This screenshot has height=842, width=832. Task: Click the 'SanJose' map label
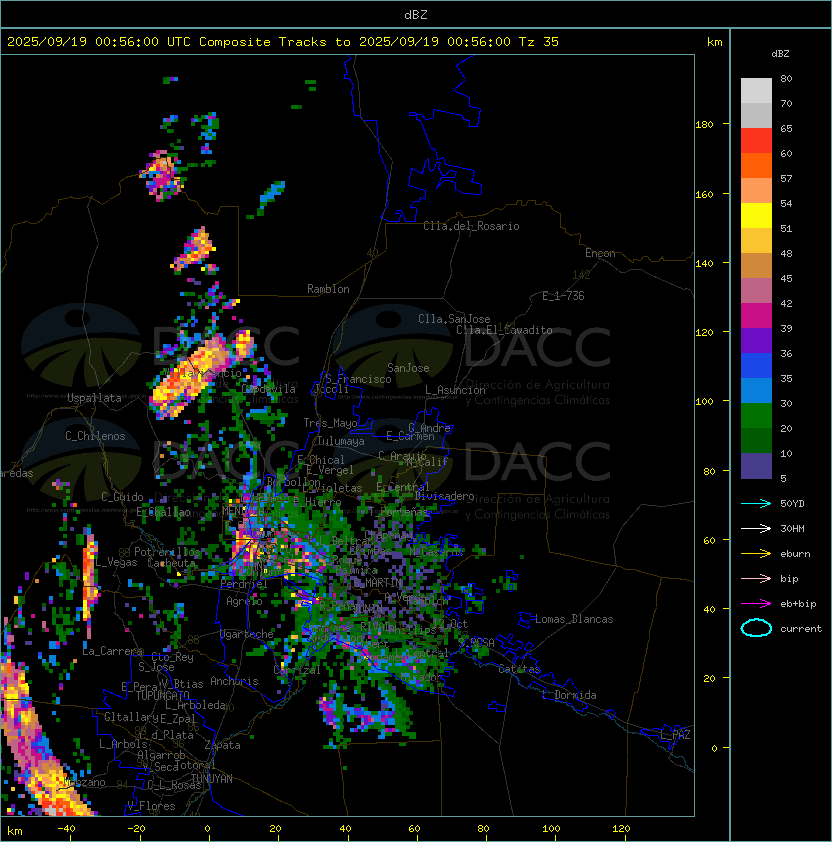[x=408, y=368]
